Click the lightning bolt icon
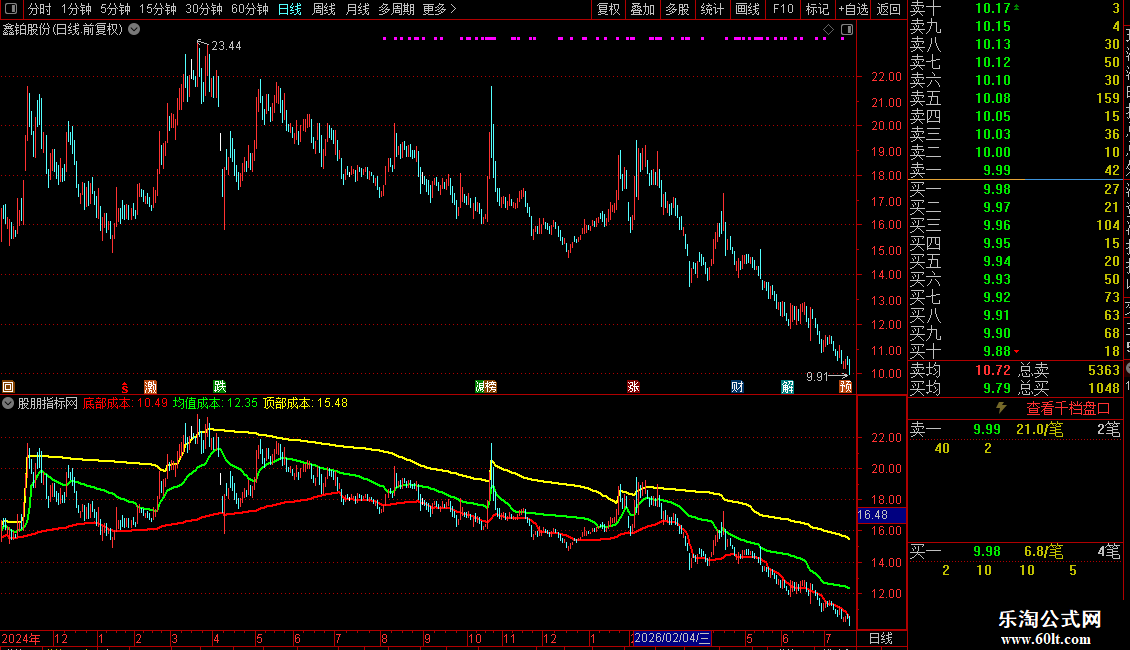The height and width of the screenshot is (650, 1130). (1001, 408)
